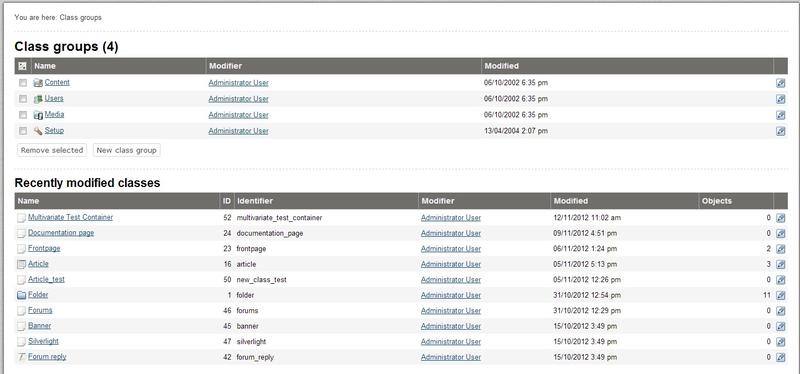Screen dimensions: 800x374
Task: Open the Article_test class link
Action: tap(46, 280)
